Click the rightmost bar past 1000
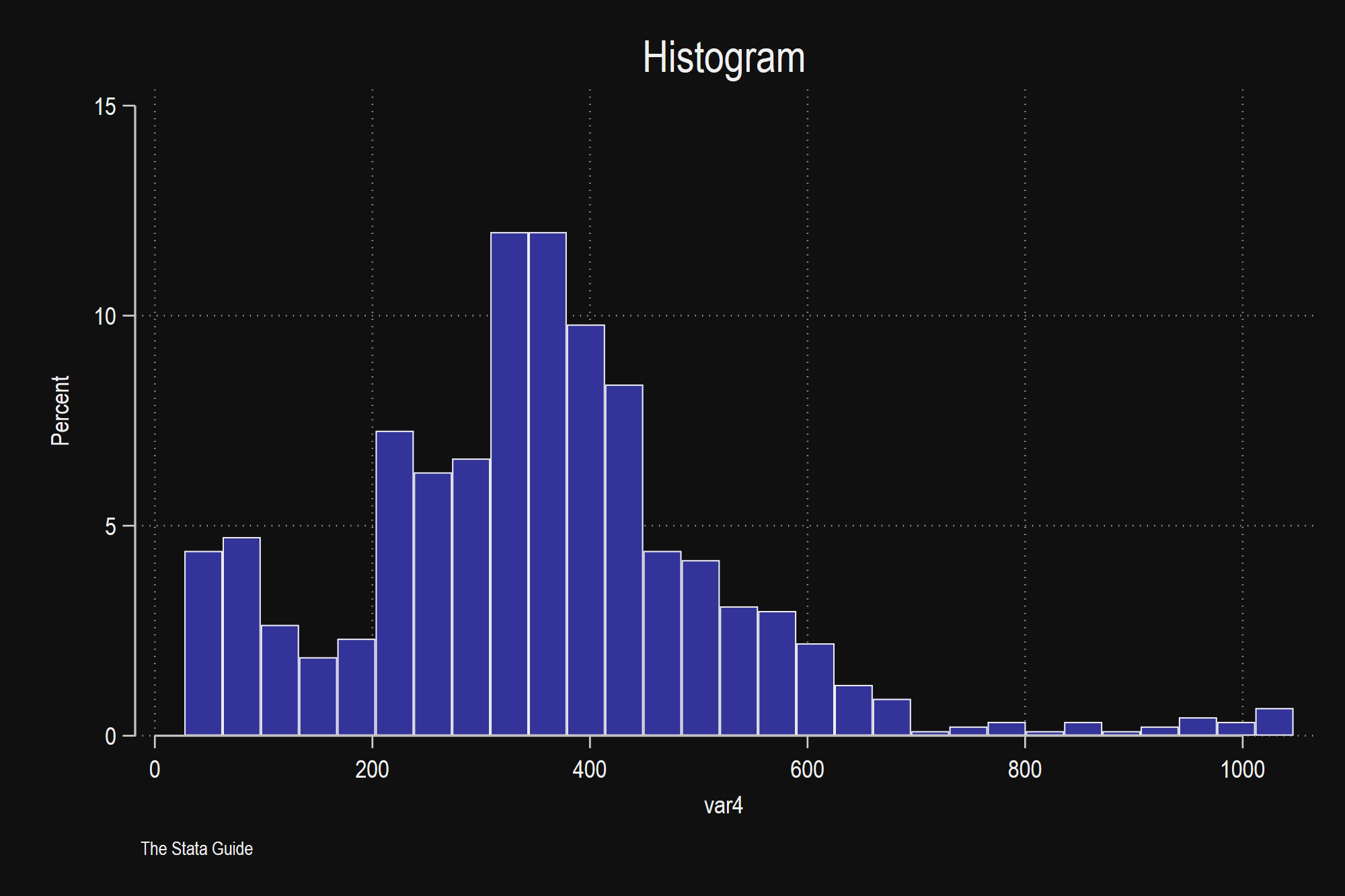The image size is (1345, 896). click(1274, 722)
